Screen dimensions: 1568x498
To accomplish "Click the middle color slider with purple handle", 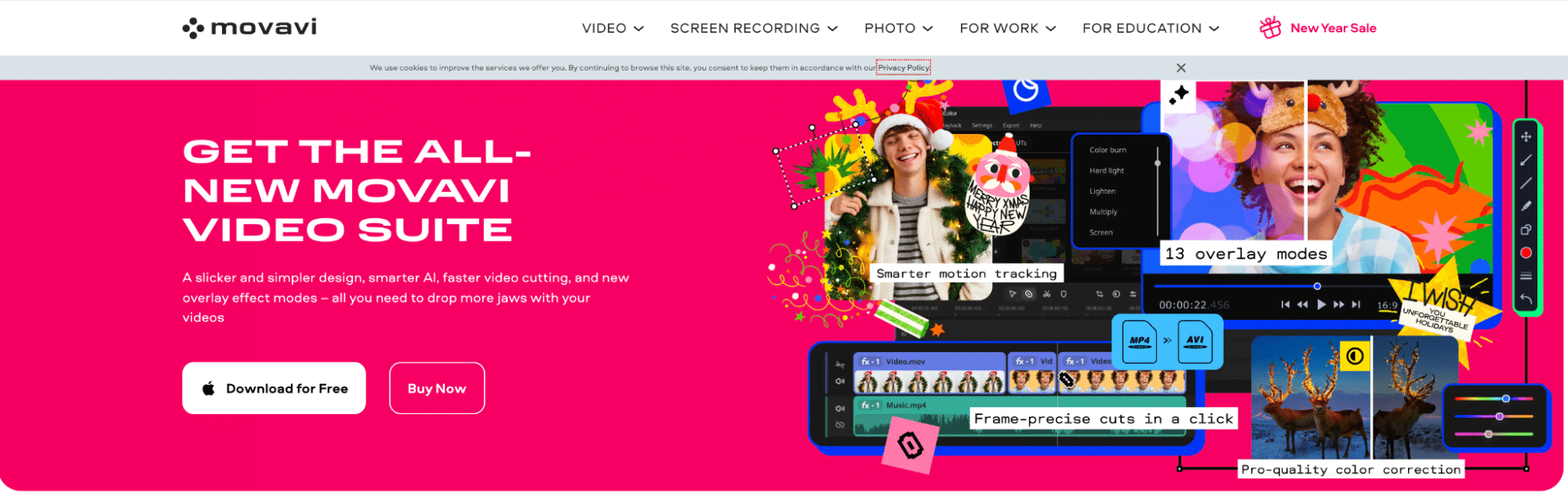I will point(1493,416).
